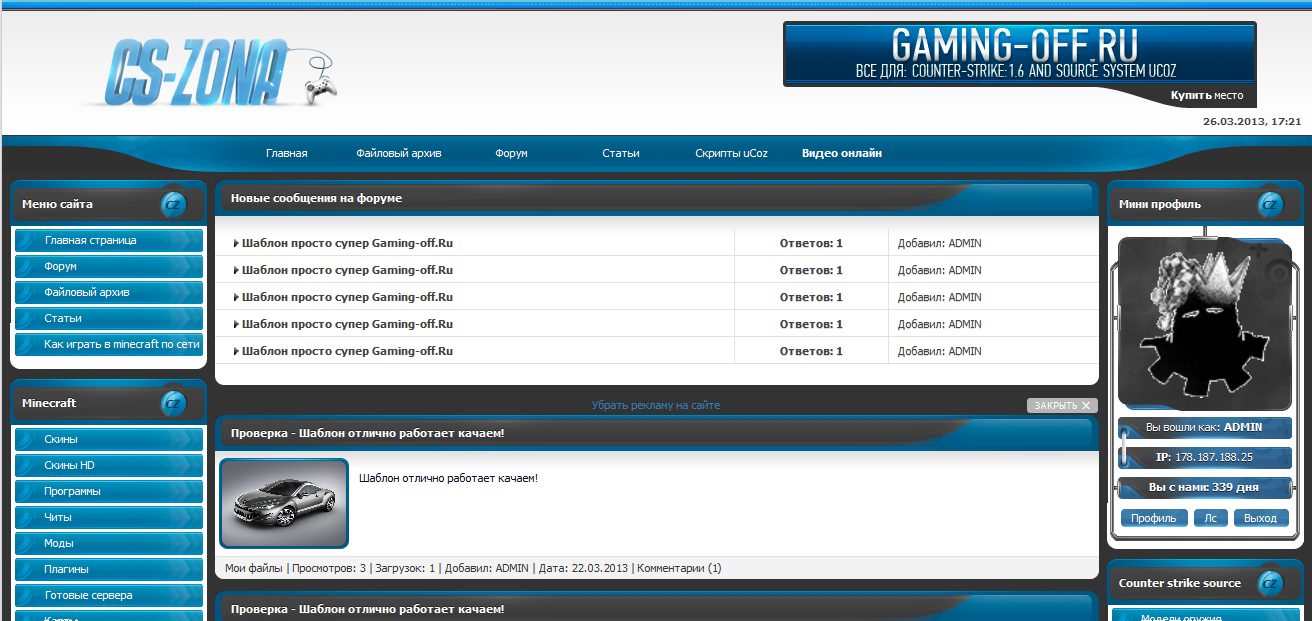Screen dimensions: 1312x621
Task: Click the Лс messages button
Action: coord(1211,518)
